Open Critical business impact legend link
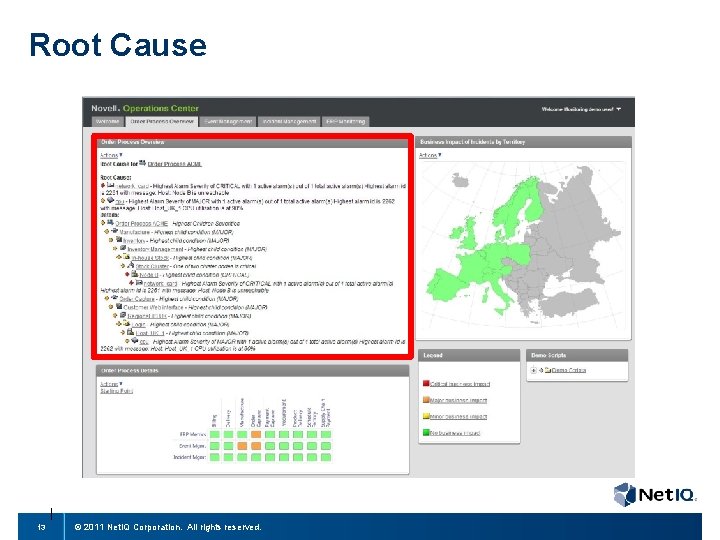Image resolution: width=720 pixels, height=540 pixels. click(460, 384)
